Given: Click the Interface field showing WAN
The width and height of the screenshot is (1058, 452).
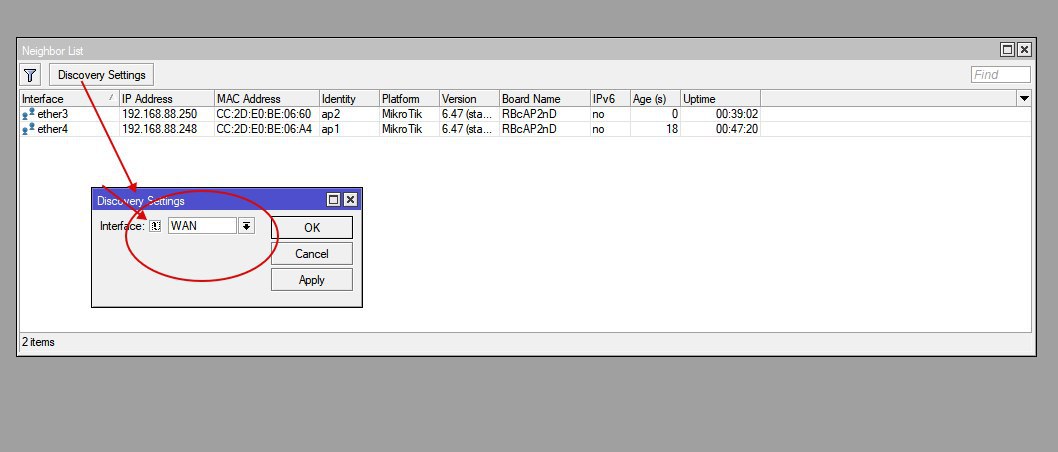Looking at the screenshot, I should tap(202, 226).
